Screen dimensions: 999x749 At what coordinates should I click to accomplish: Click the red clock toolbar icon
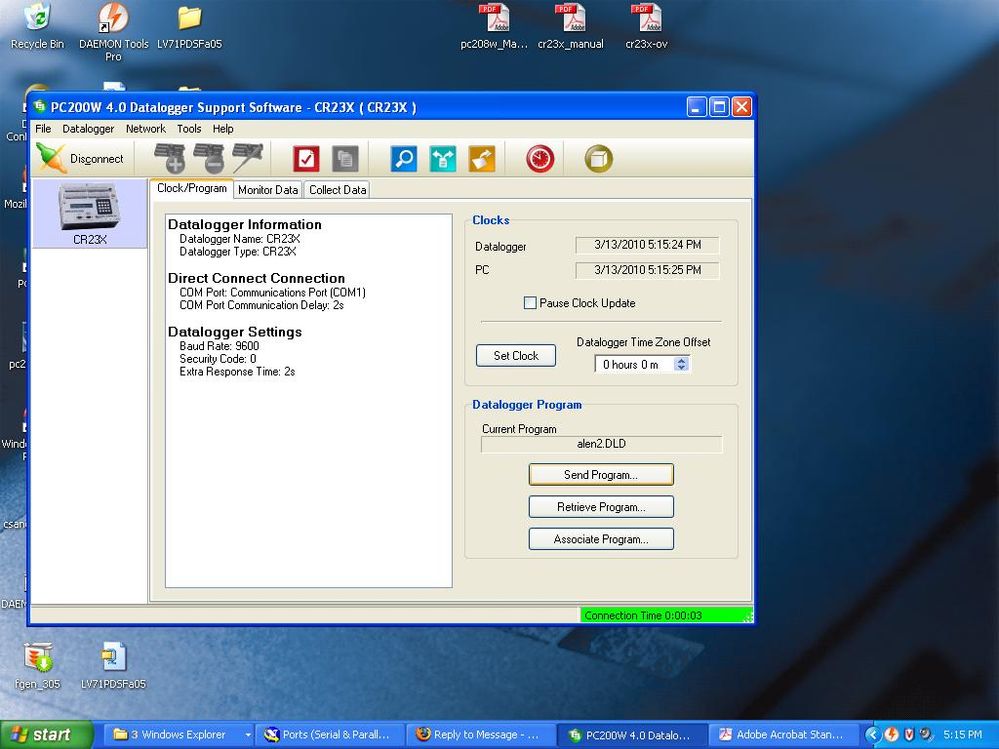[x=540, y=159]
